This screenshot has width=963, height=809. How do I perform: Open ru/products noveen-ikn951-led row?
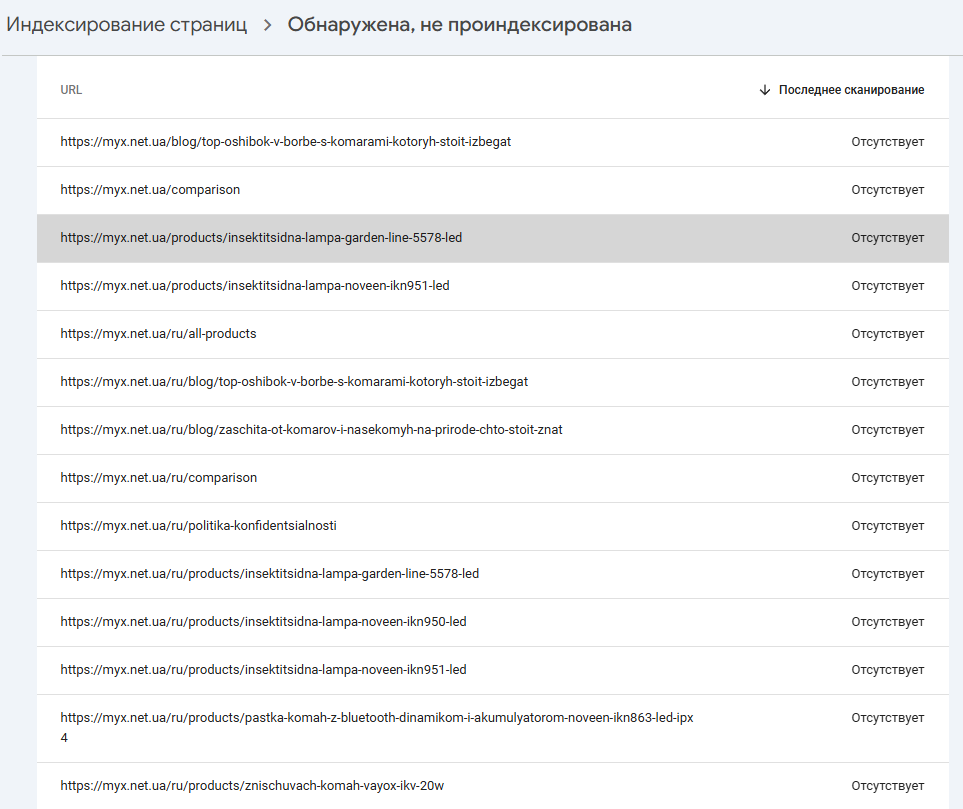tap(493, 669)
